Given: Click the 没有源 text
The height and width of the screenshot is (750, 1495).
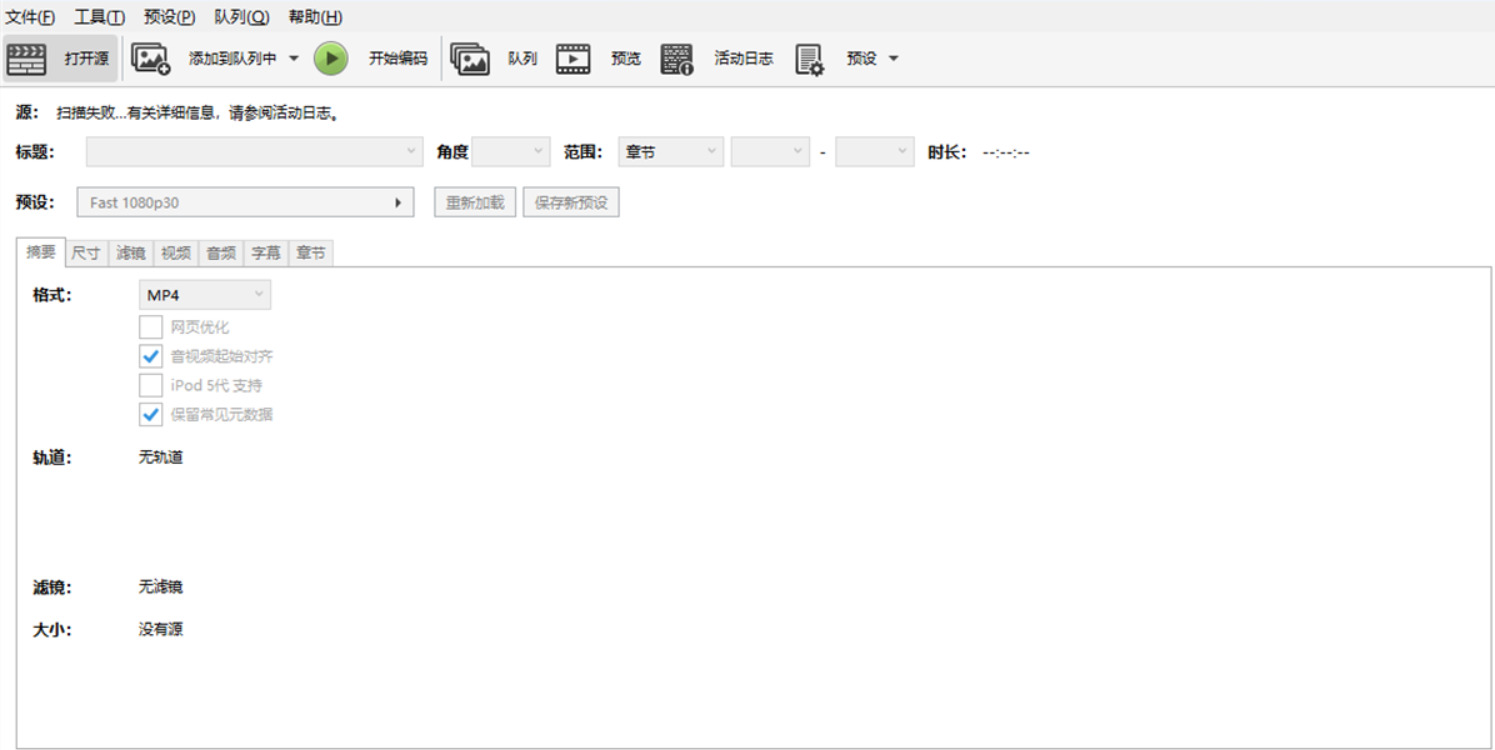Looking at the screenshot, I should point(161,629).
